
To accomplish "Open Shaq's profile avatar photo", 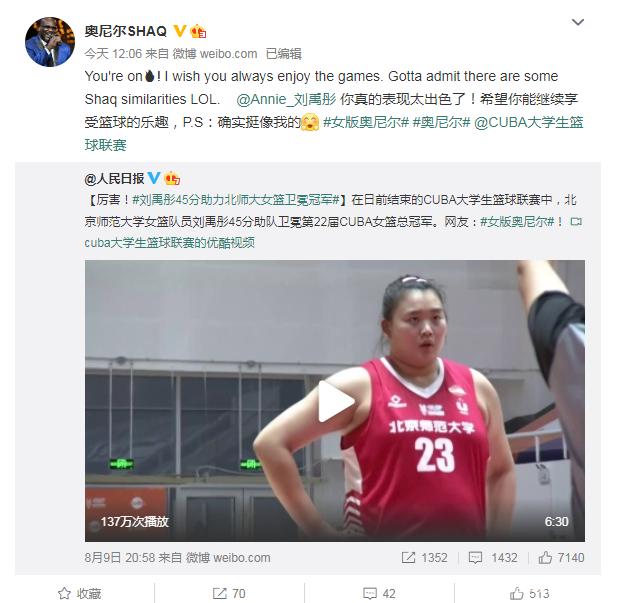I will click(x=49, y=42).
